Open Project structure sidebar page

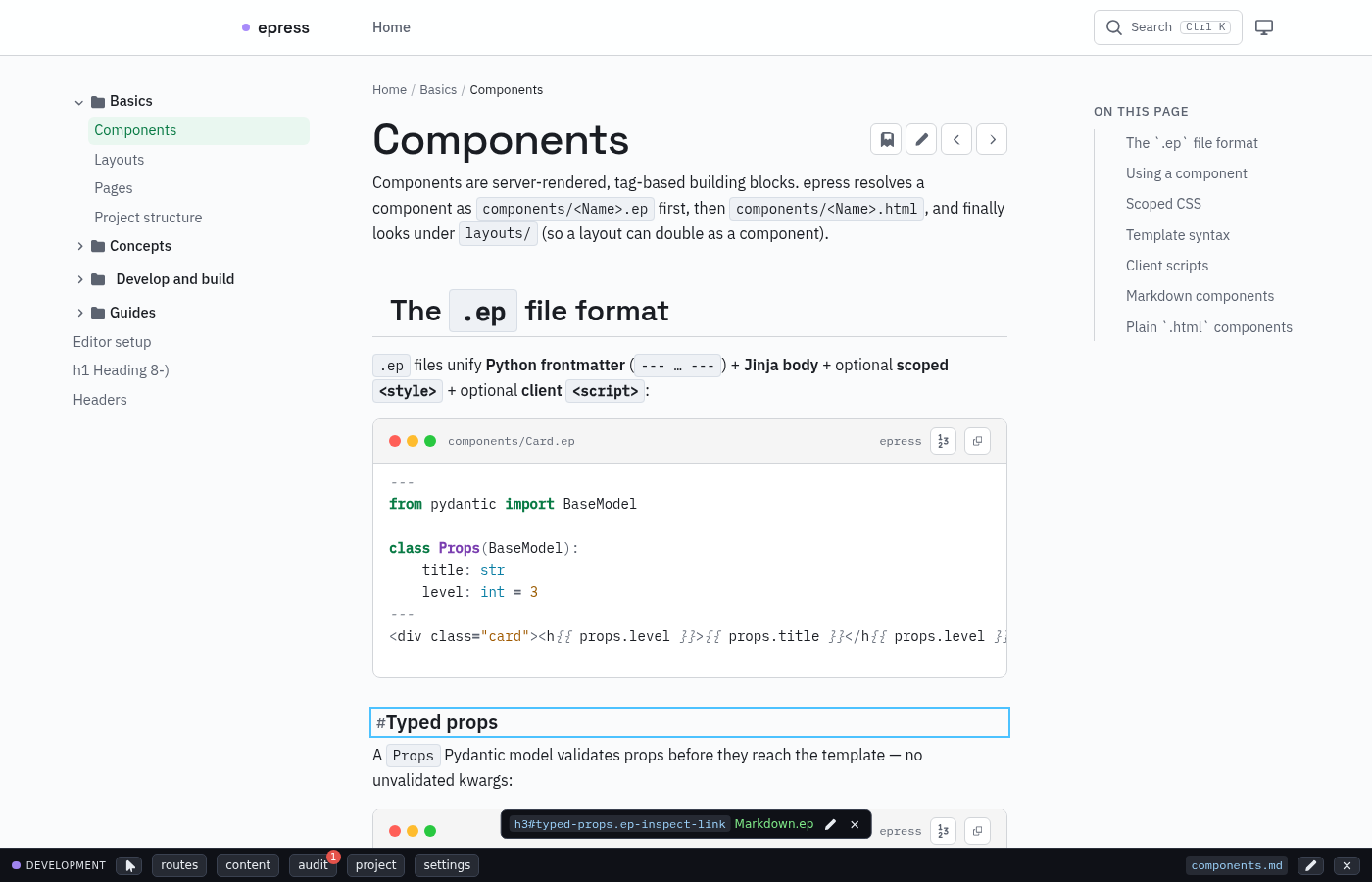(148, 218)
